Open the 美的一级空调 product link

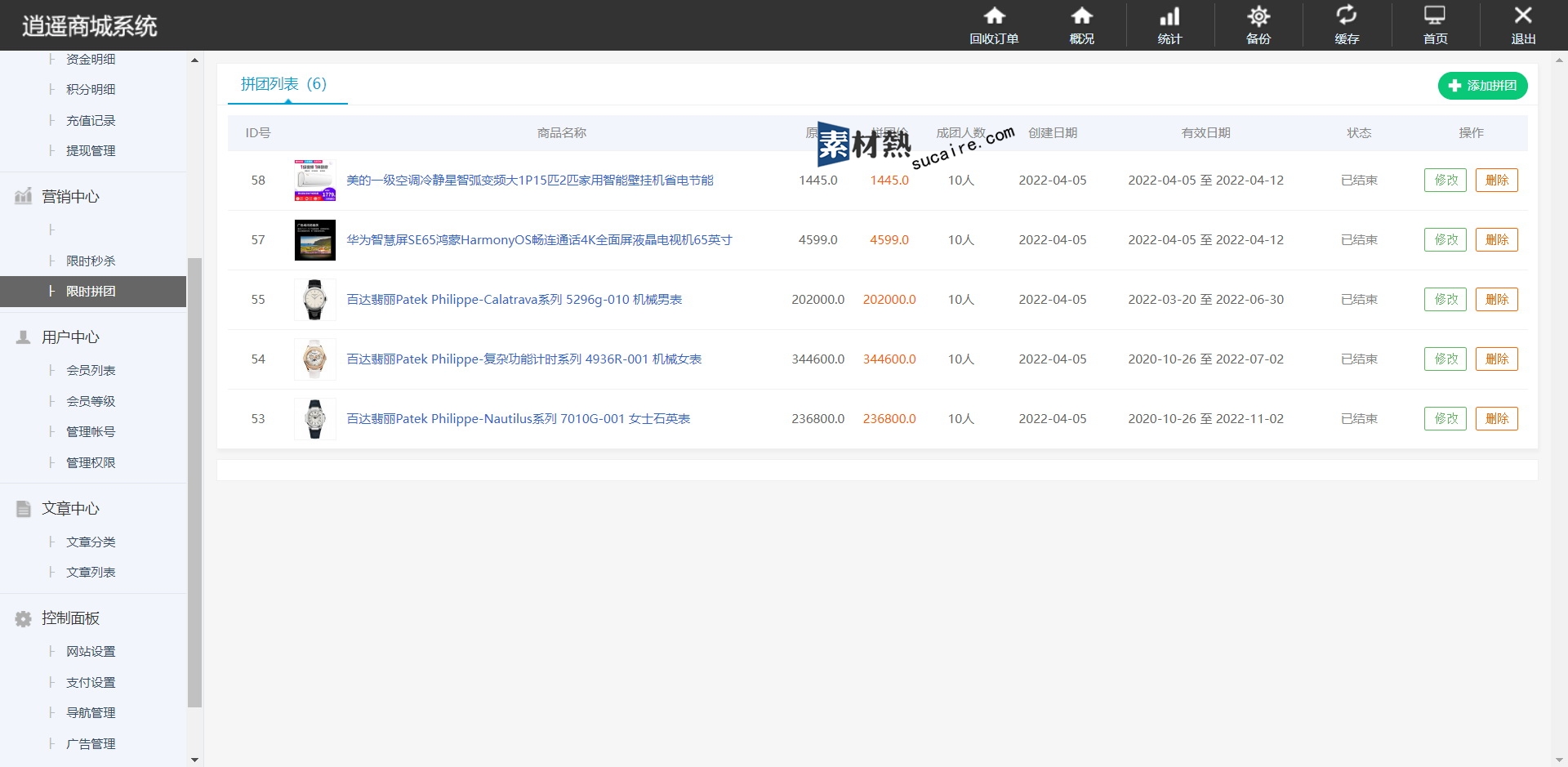click(x=530, y=181)
